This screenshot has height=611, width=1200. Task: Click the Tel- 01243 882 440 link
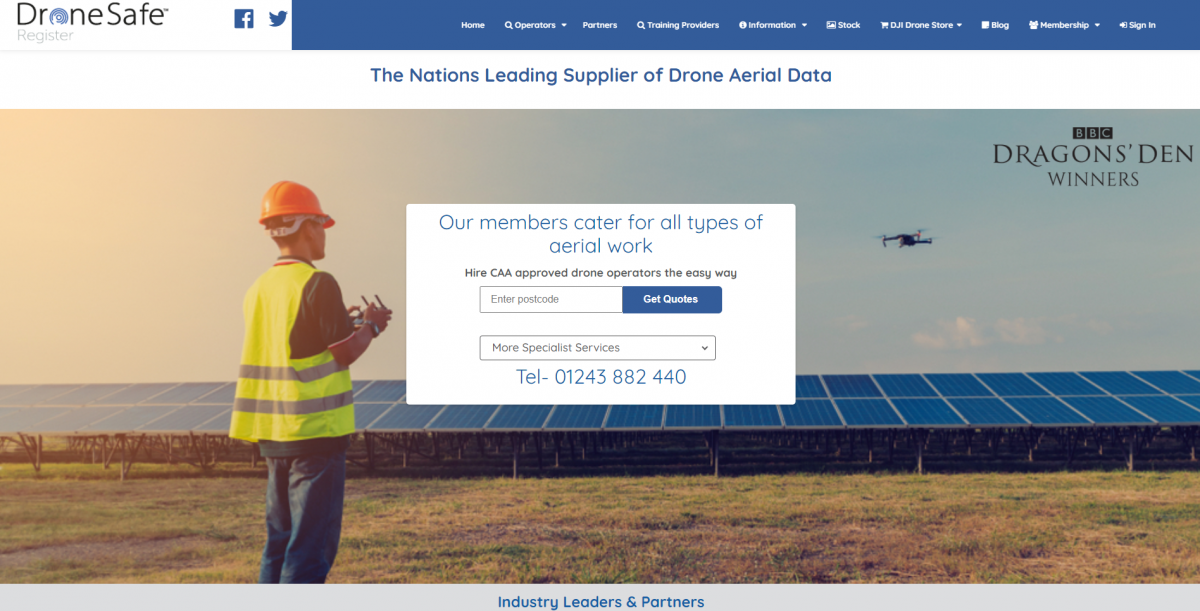click(601, 377)
